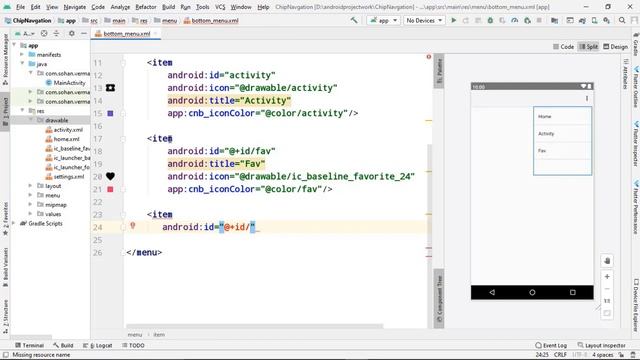The image size is (640, 360).
Task: Click the Search Everywhere magnifier icon
Action: pyautogui.click(x=622, y=20)
